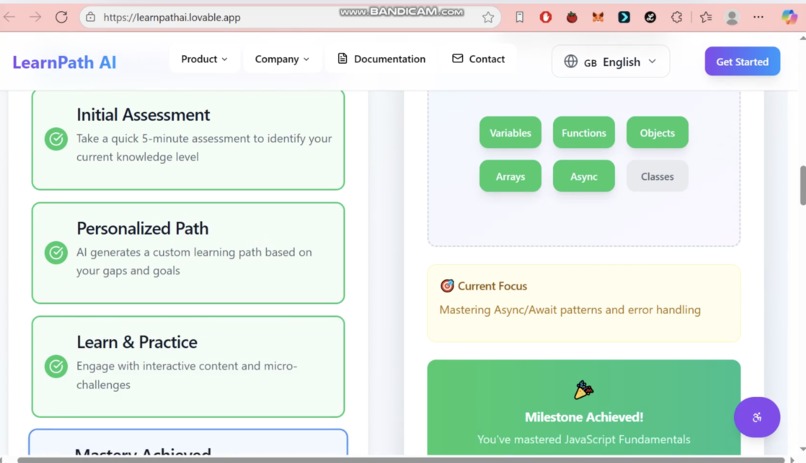Expand the Product dropdown menu

[204, 59]
